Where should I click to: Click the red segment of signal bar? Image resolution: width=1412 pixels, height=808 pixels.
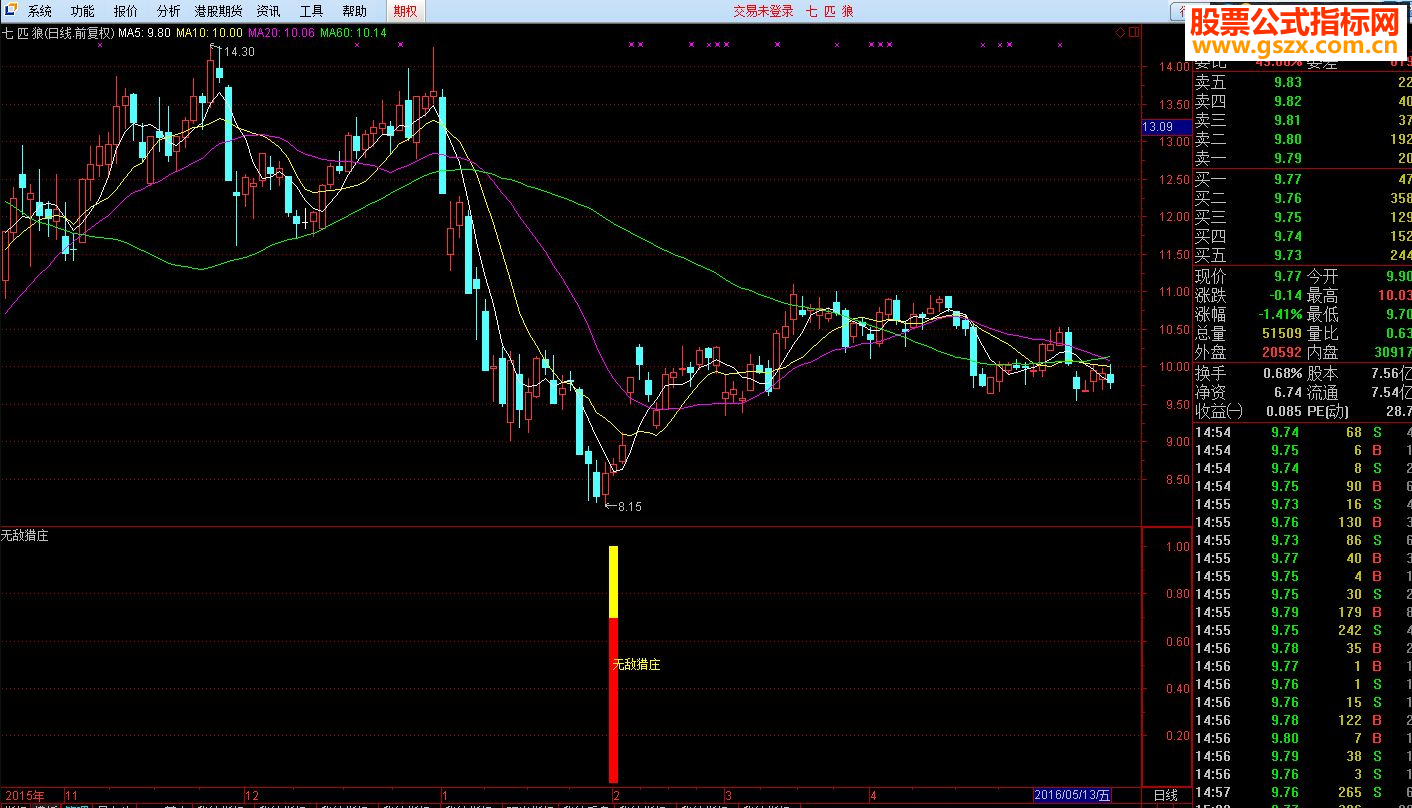(613, 700)
